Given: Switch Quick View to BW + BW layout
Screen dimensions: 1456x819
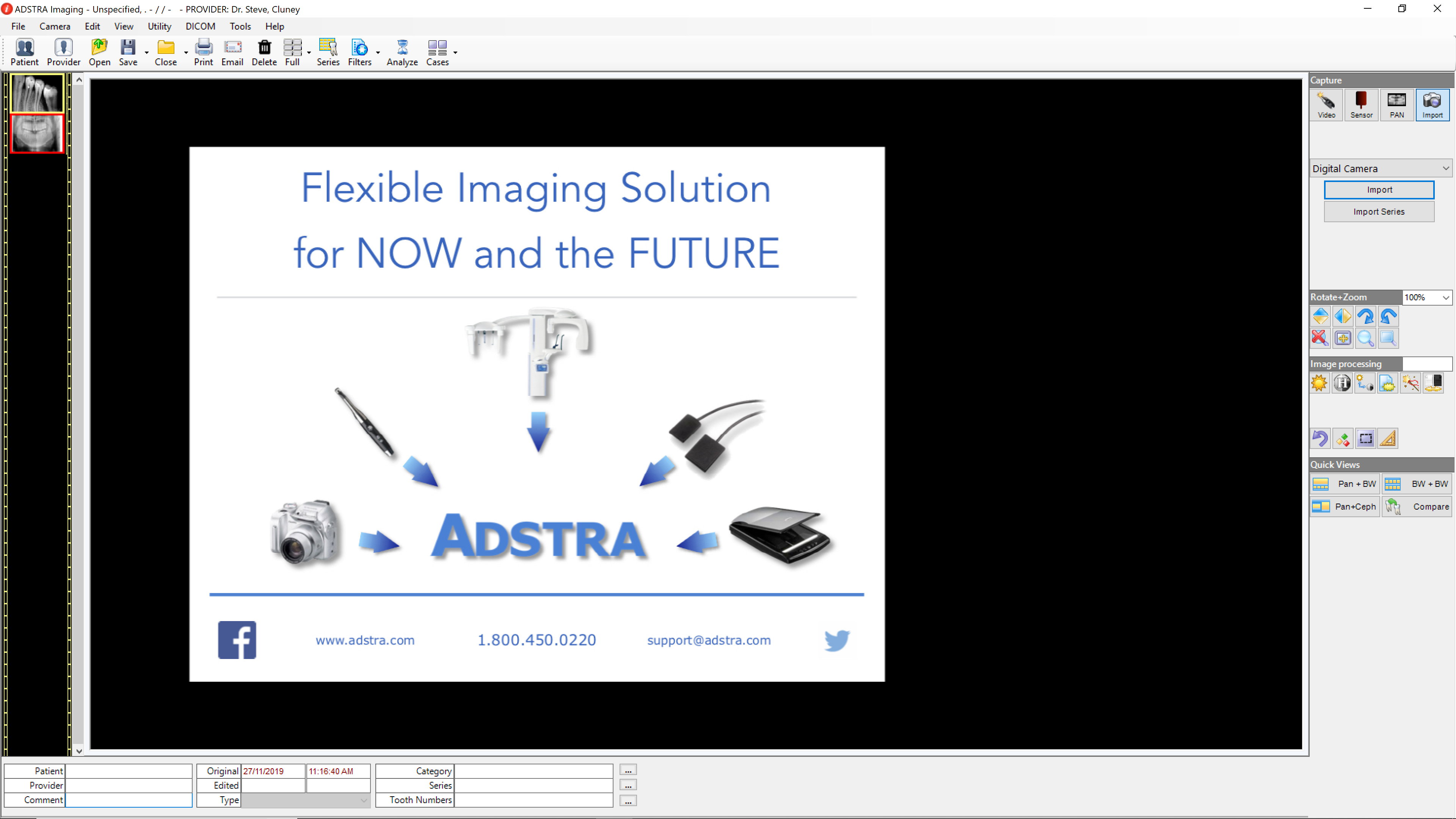Looking at the screenshot, I should tap(1417, 484).
